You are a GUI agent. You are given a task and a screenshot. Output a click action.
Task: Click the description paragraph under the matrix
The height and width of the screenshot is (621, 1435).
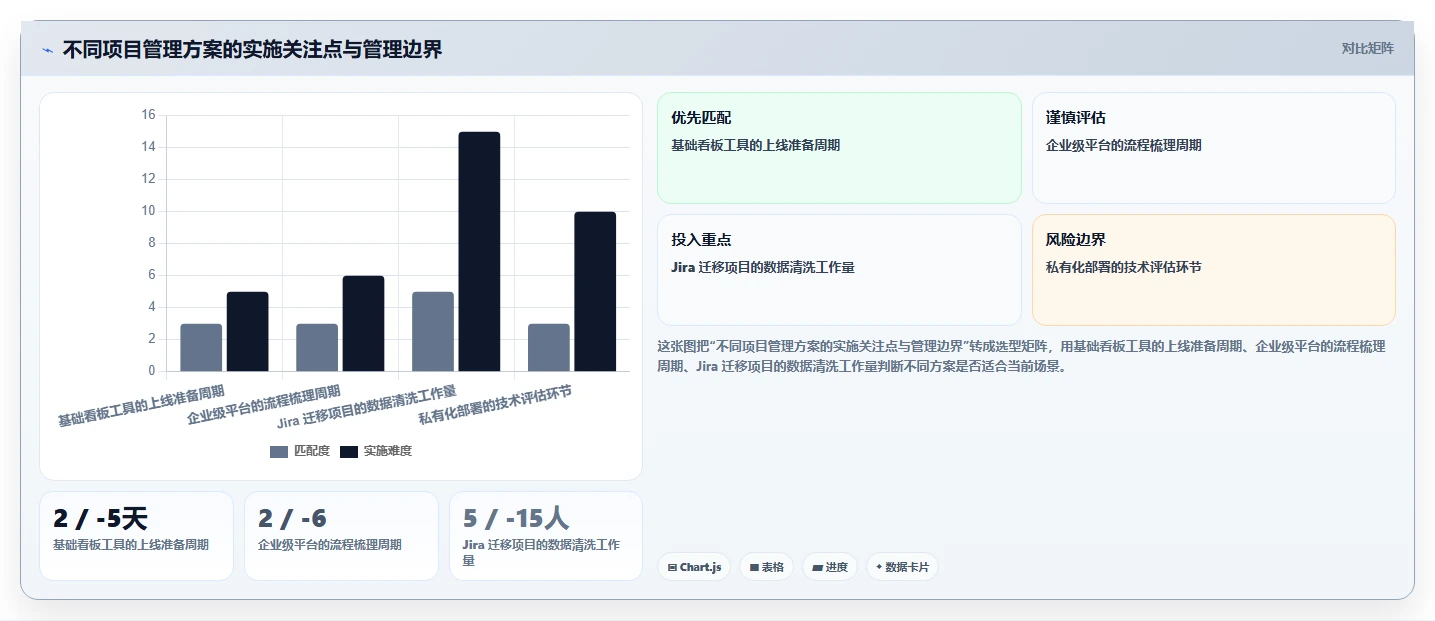(1021, 356)
